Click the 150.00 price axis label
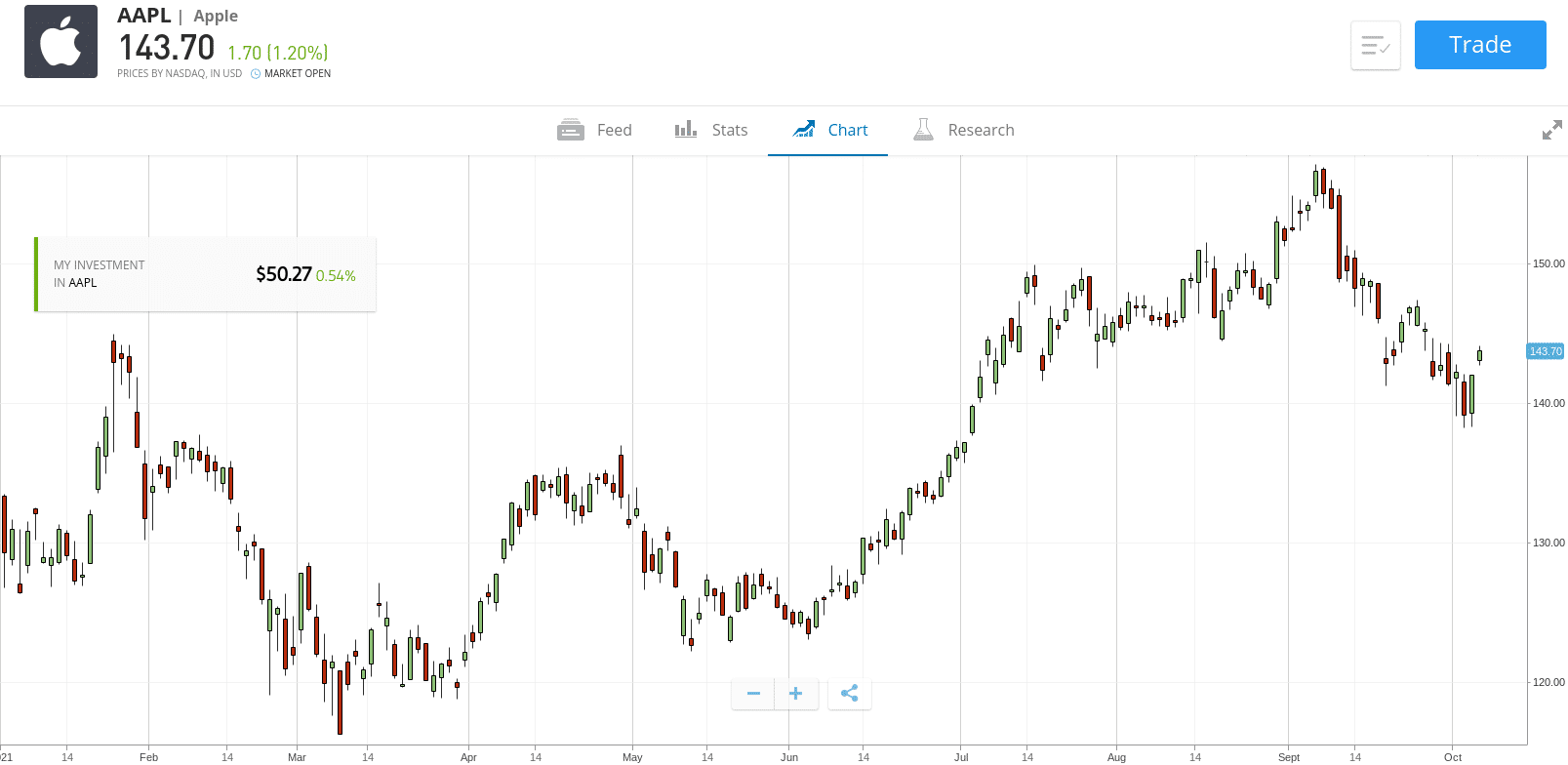This screenshot has width=1568, height=765. pos(1548,263)
